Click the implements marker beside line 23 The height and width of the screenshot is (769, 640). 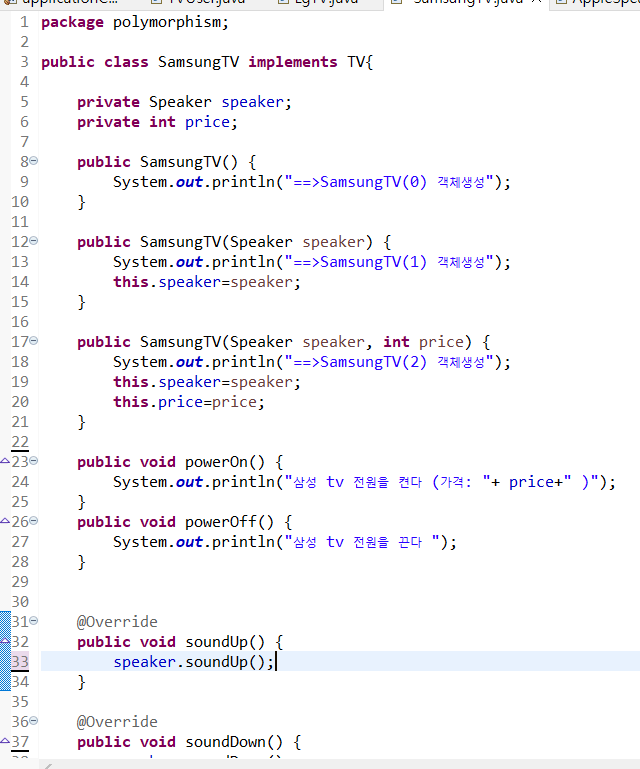coord(5,461)
